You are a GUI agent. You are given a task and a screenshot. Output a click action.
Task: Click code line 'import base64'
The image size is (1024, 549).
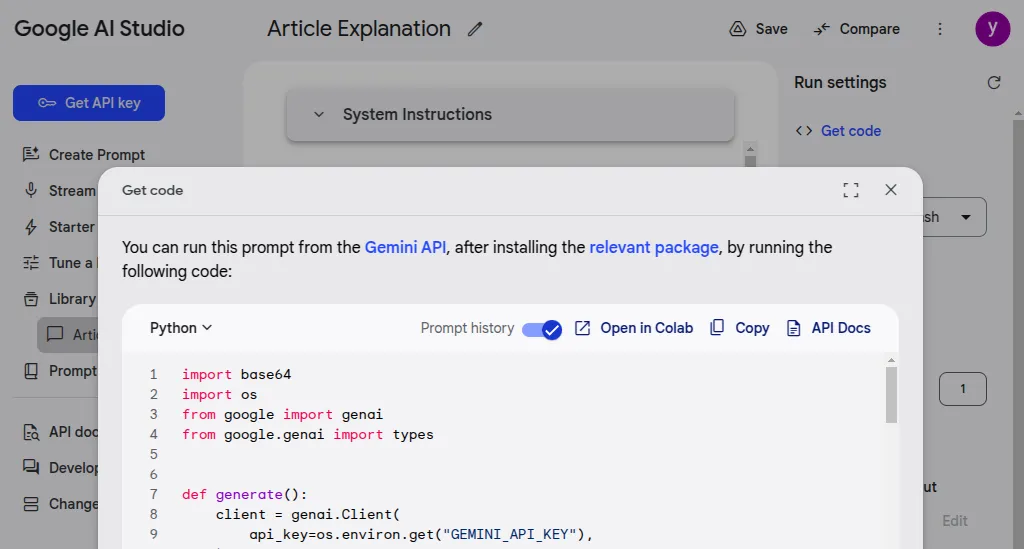[236, 374]
